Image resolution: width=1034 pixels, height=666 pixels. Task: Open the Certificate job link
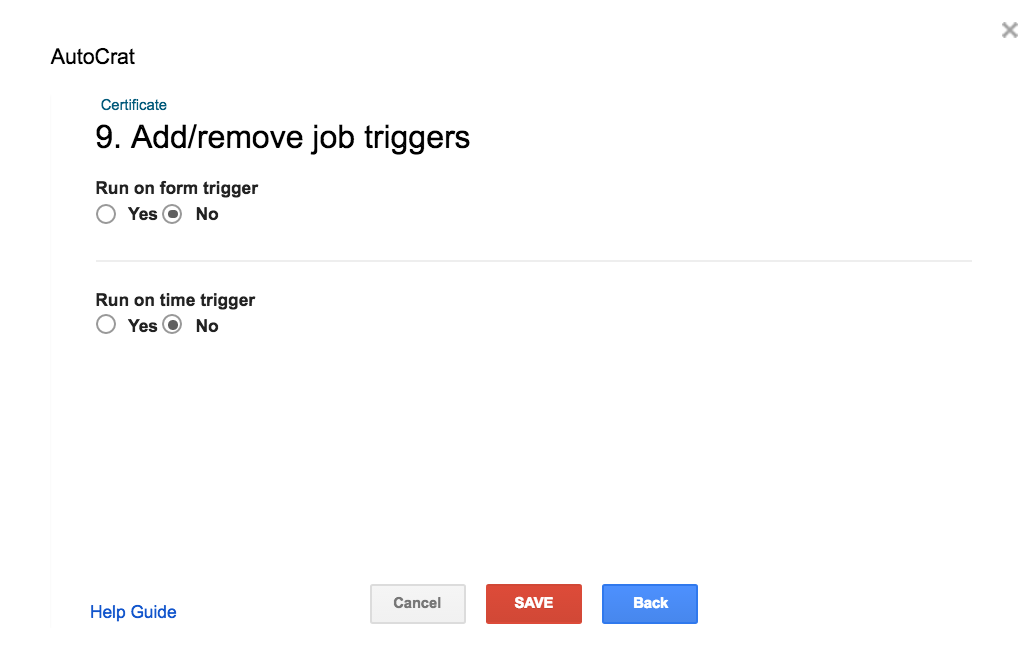tap(133, 105)
